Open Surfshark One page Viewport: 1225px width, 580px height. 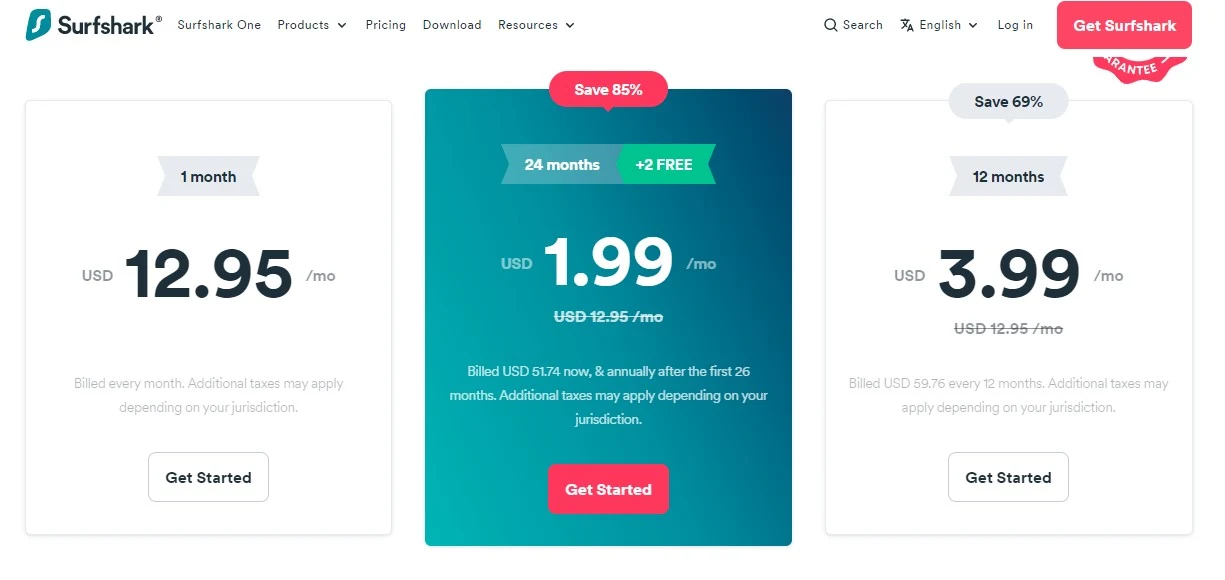tap(219, 25)
